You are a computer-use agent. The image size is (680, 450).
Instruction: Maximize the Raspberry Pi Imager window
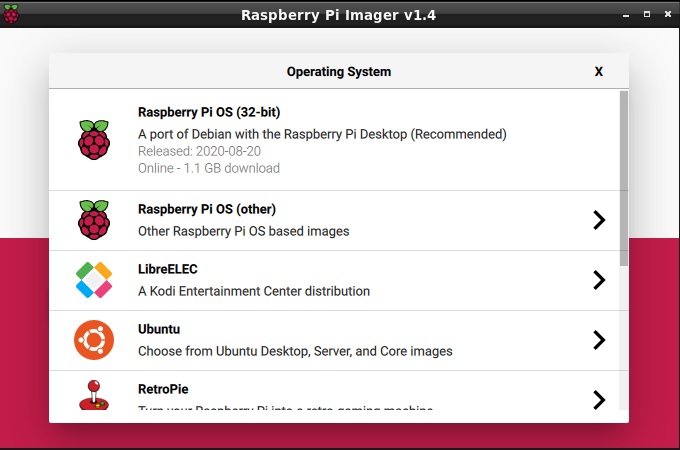pos(647,14)
